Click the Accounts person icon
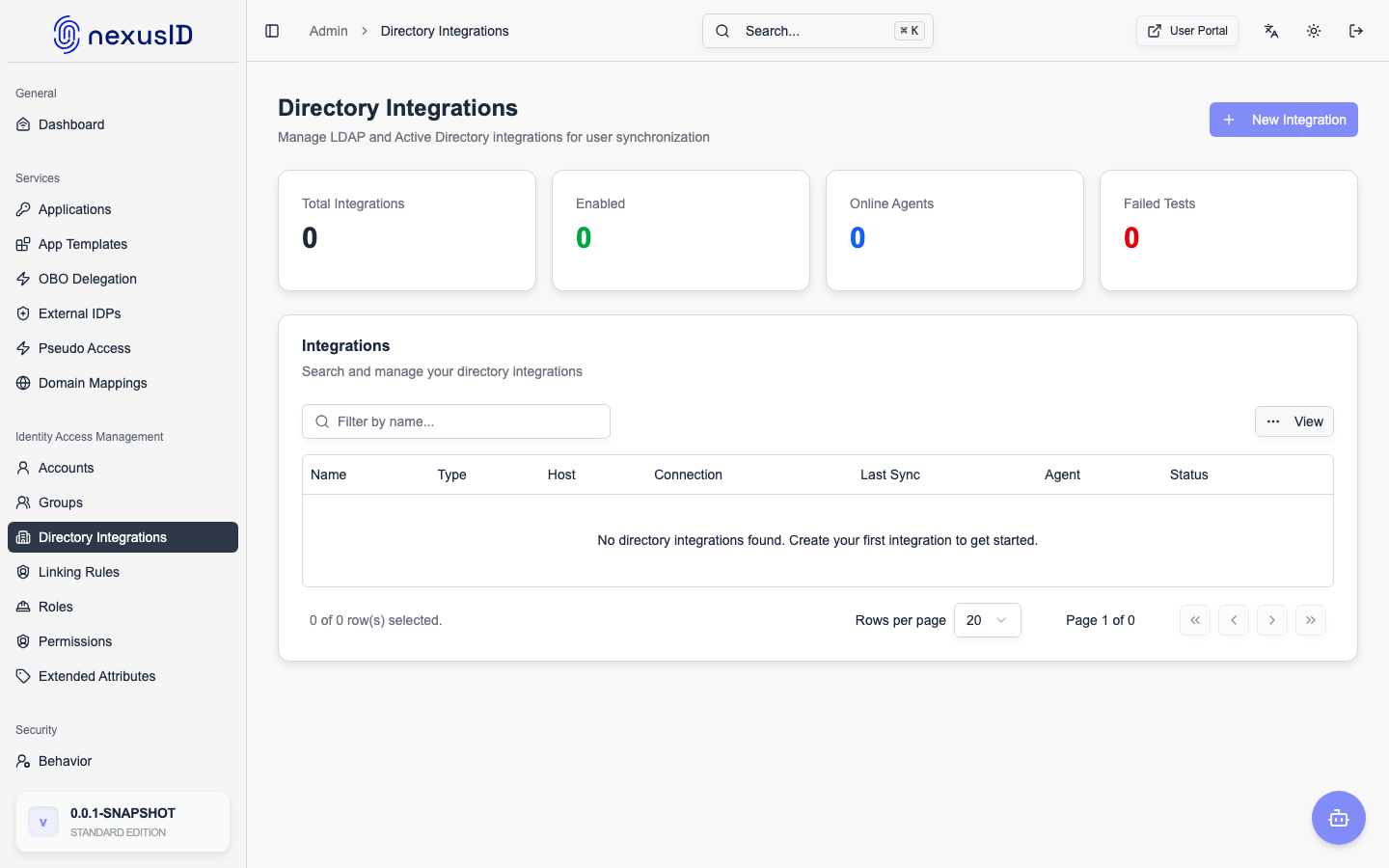 (x=23, y=468)
